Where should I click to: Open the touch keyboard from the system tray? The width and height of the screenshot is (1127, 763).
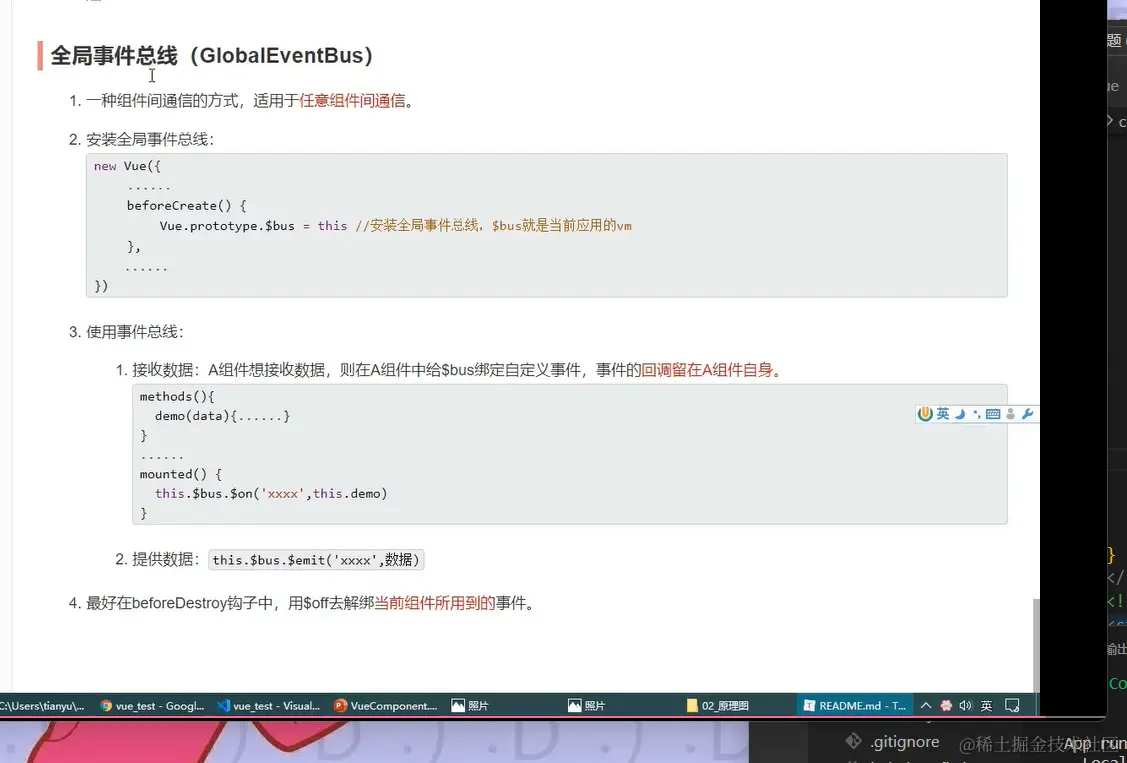point(1012,705)
